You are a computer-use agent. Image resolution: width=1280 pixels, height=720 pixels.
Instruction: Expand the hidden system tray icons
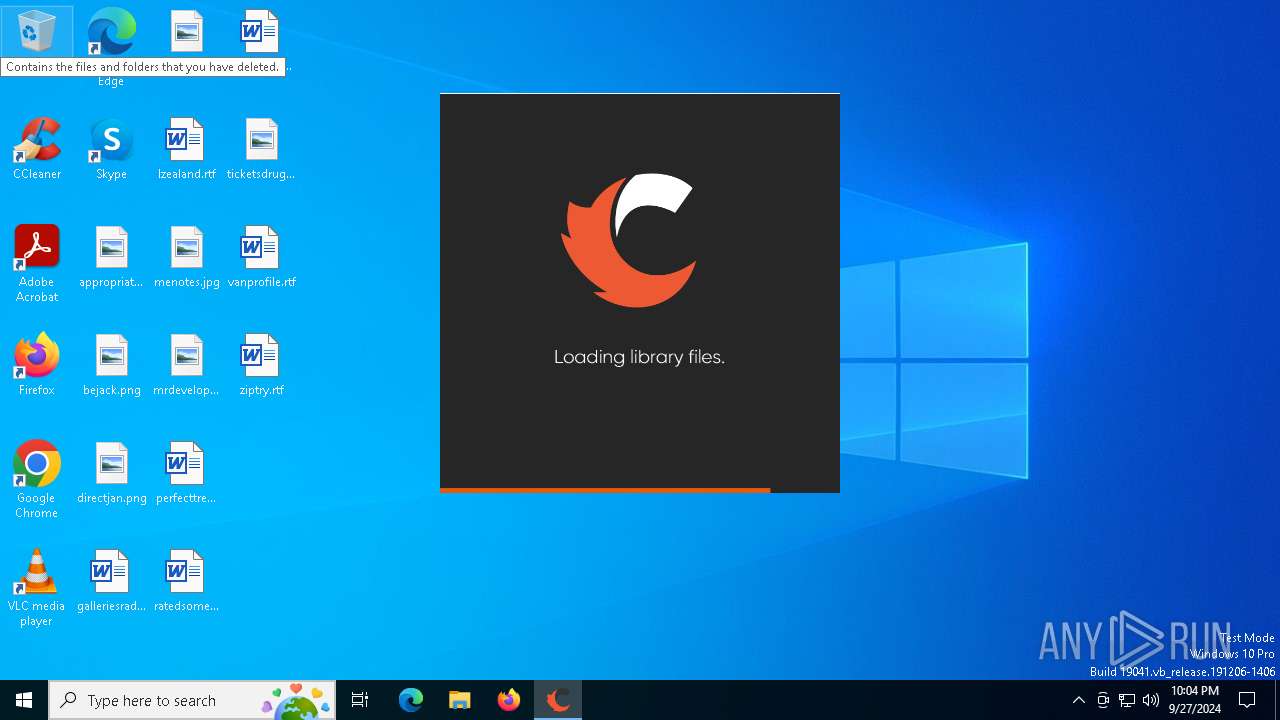coord(1079,700)
